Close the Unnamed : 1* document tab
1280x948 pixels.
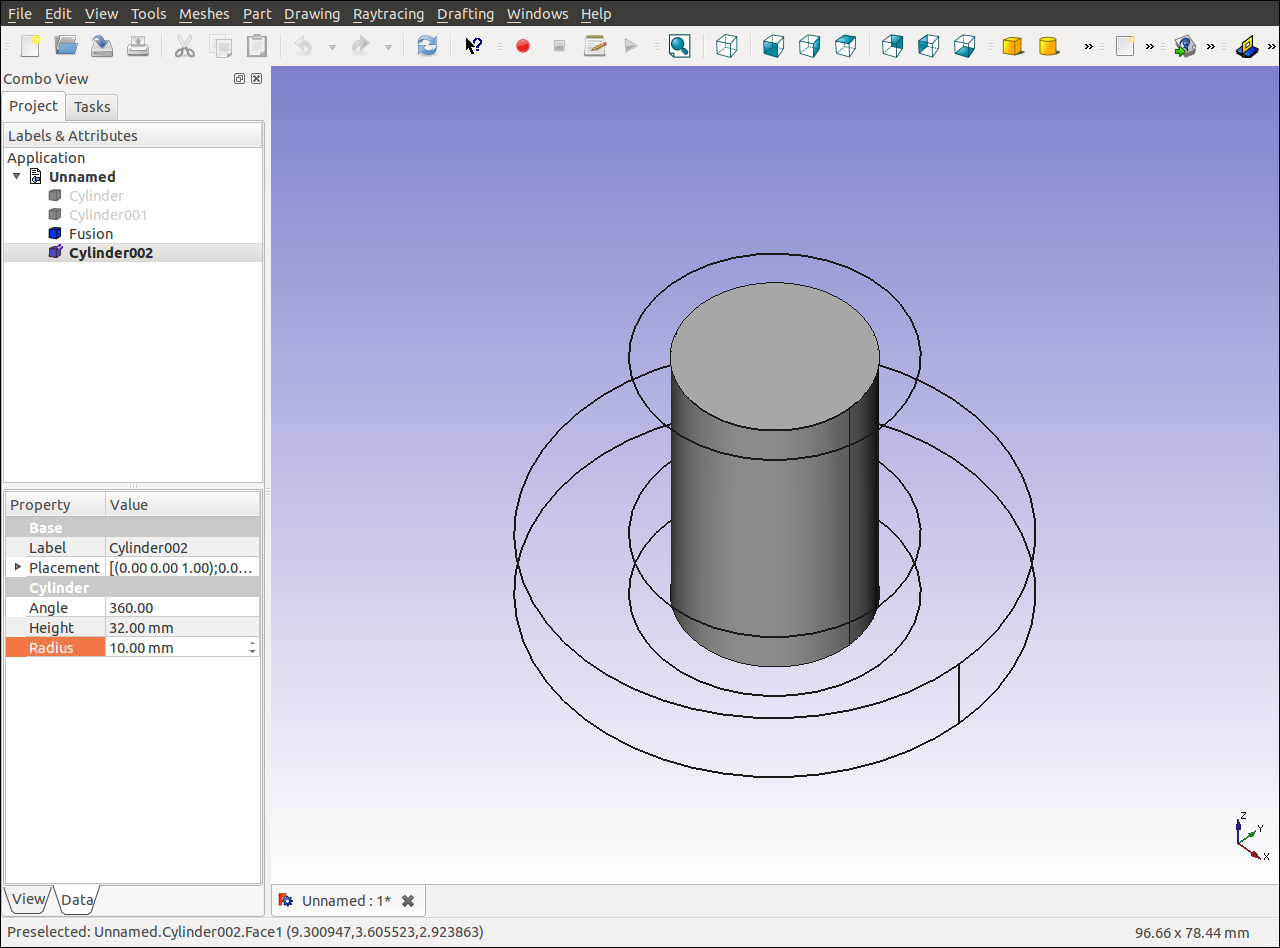(x=408, y=901)
